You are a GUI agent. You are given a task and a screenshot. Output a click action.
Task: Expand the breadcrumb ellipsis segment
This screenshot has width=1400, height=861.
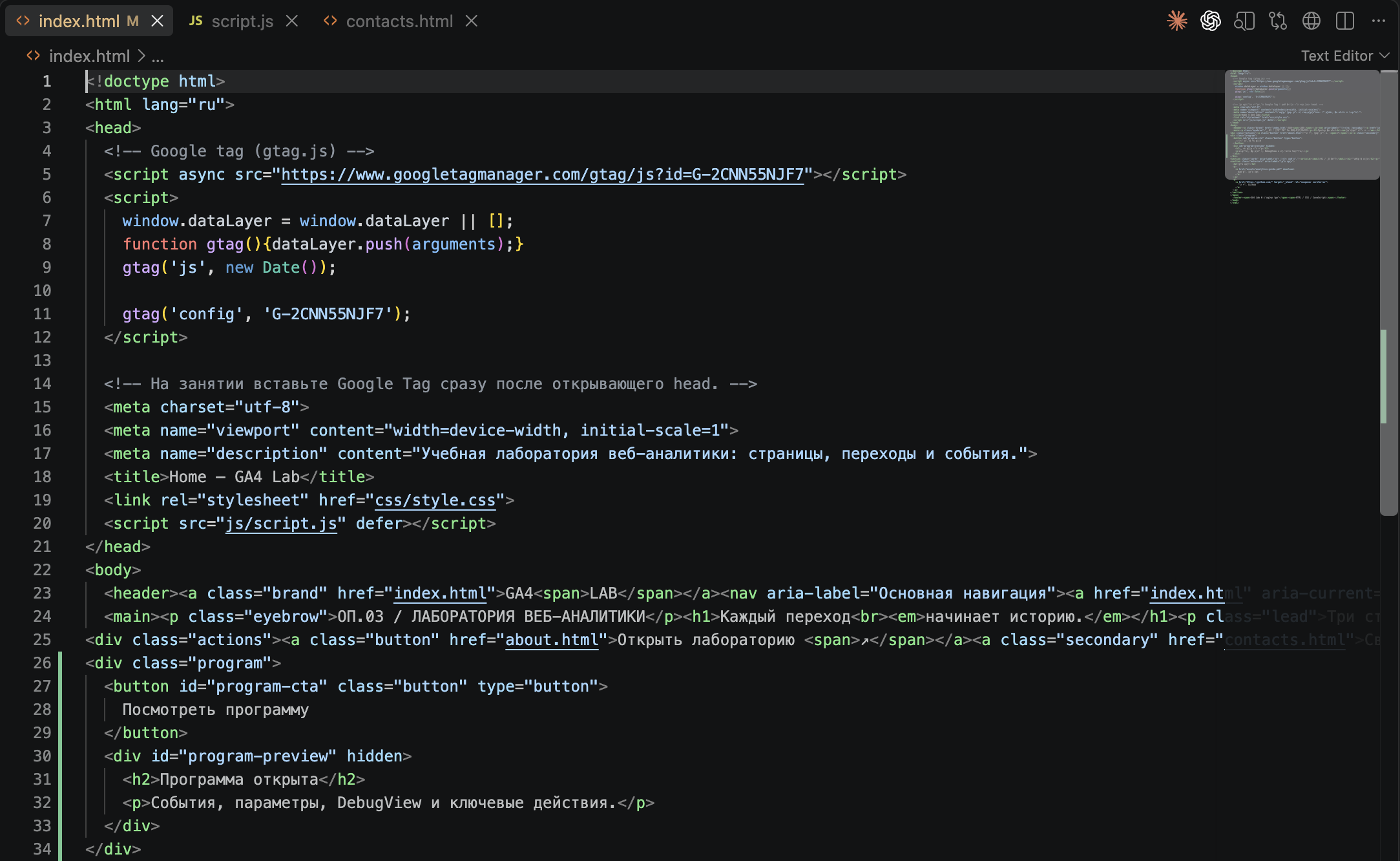point(158,56)
